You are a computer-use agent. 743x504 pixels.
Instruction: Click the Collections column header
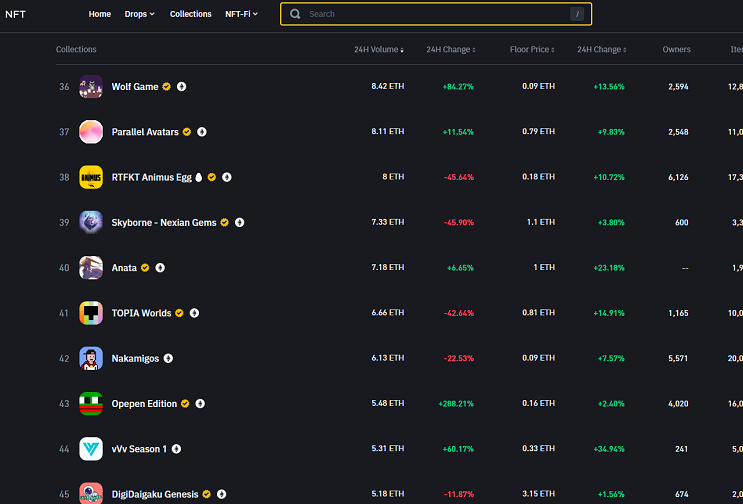(x=76, y=49)
